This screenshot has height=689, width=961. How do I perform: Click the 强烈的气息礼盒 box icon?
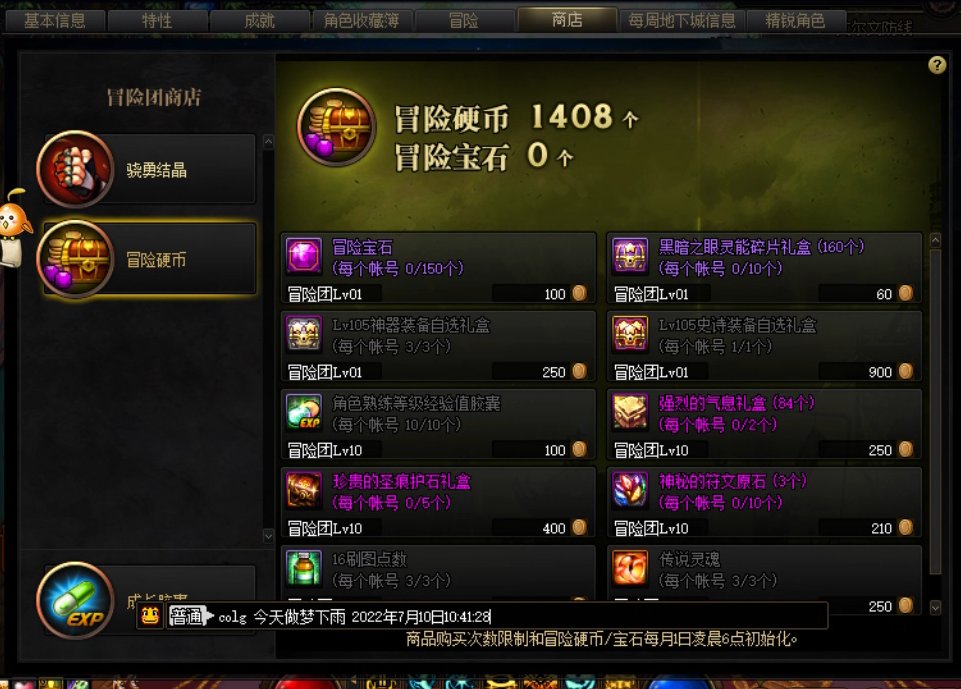point(630,412)
